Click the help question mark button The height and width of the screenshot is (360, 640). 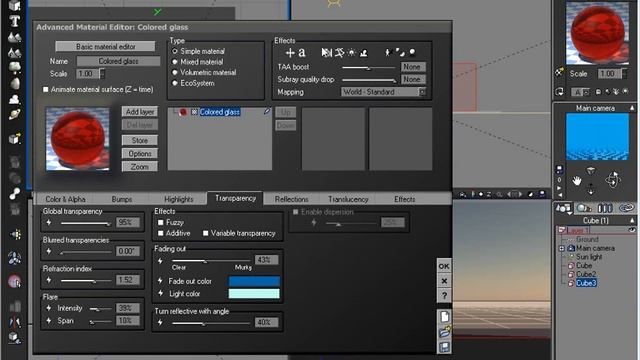coord(444,296)
